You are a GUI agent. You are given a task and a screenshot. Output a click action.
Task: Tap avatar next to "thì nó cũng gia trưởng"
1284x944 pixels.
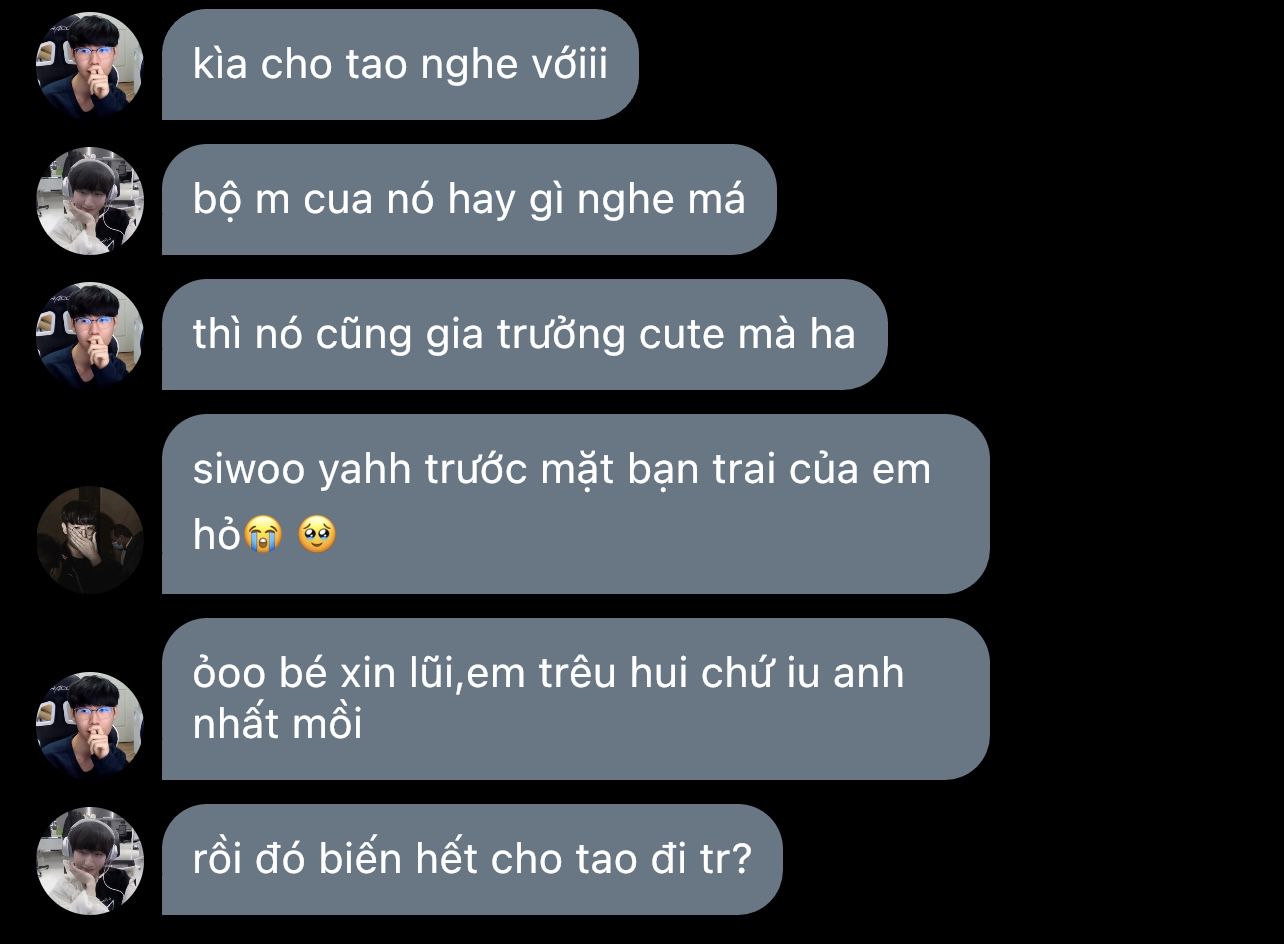coord(90,335)
